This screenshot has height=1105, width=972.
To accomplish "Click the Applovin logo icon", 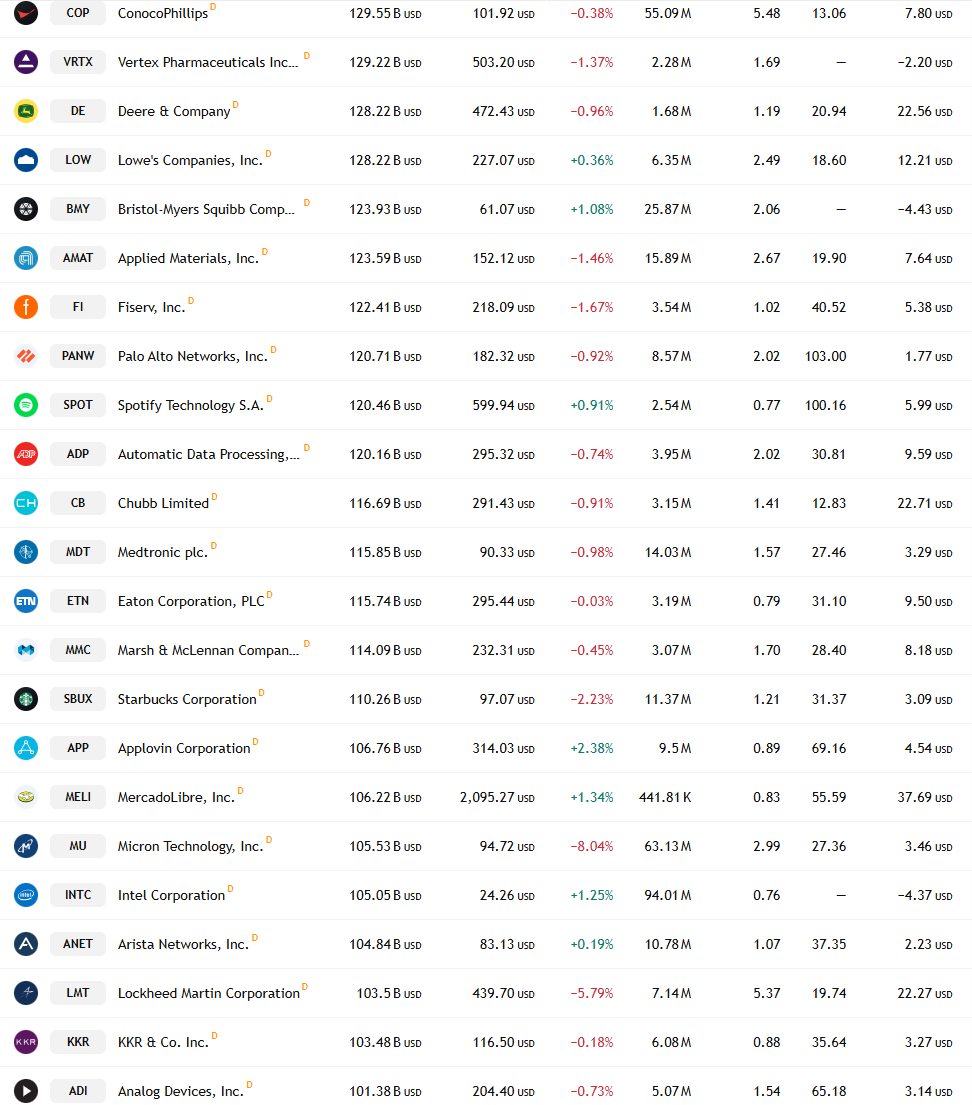I will click(26, 748).
